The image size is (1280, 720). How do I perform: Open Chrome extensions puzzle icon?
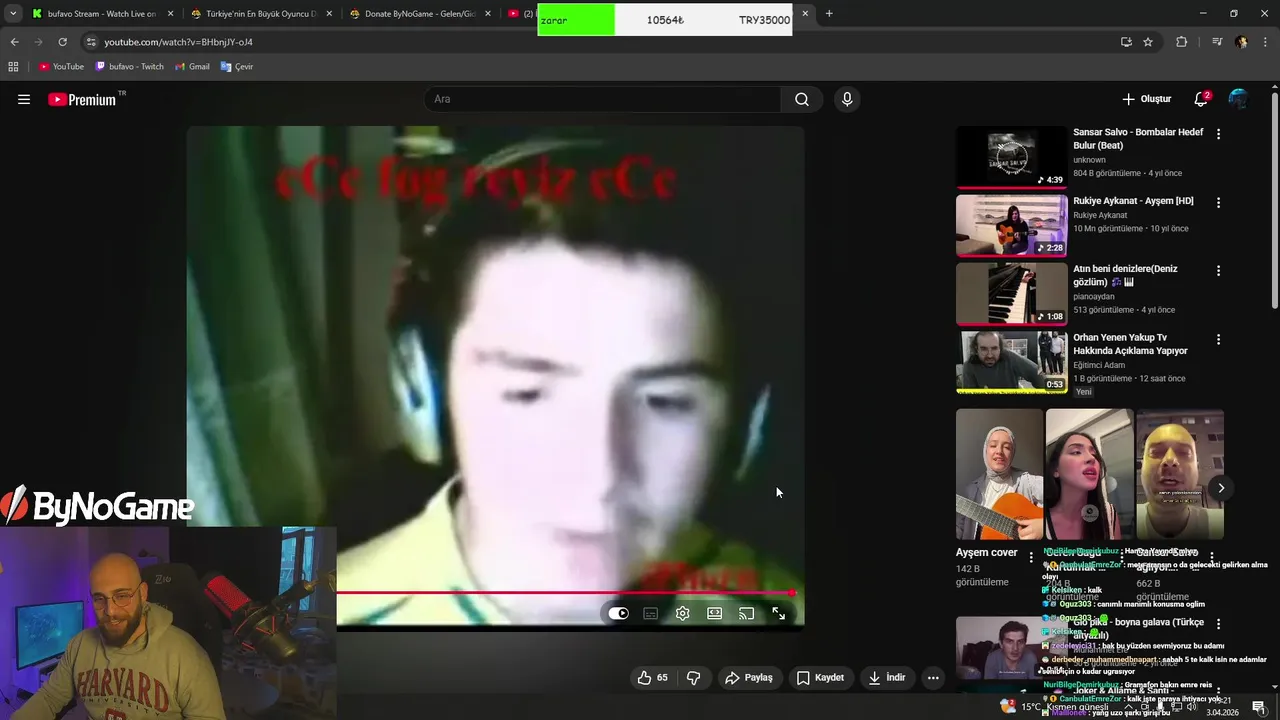1182,42
